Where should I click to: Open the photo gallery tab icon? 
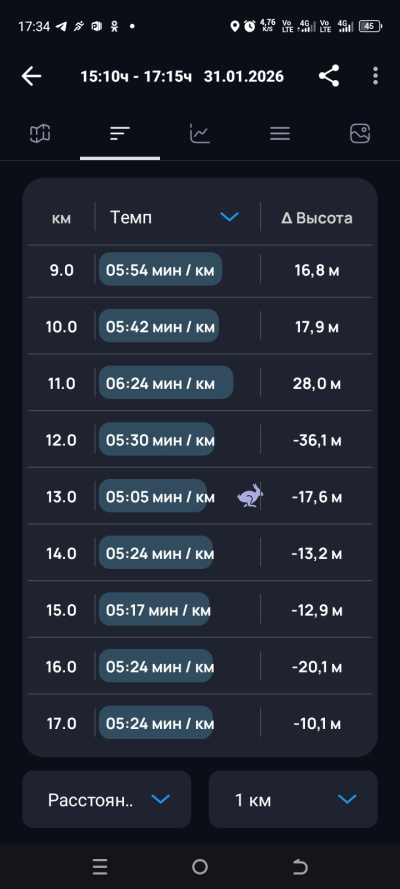[x=360, y=134]
